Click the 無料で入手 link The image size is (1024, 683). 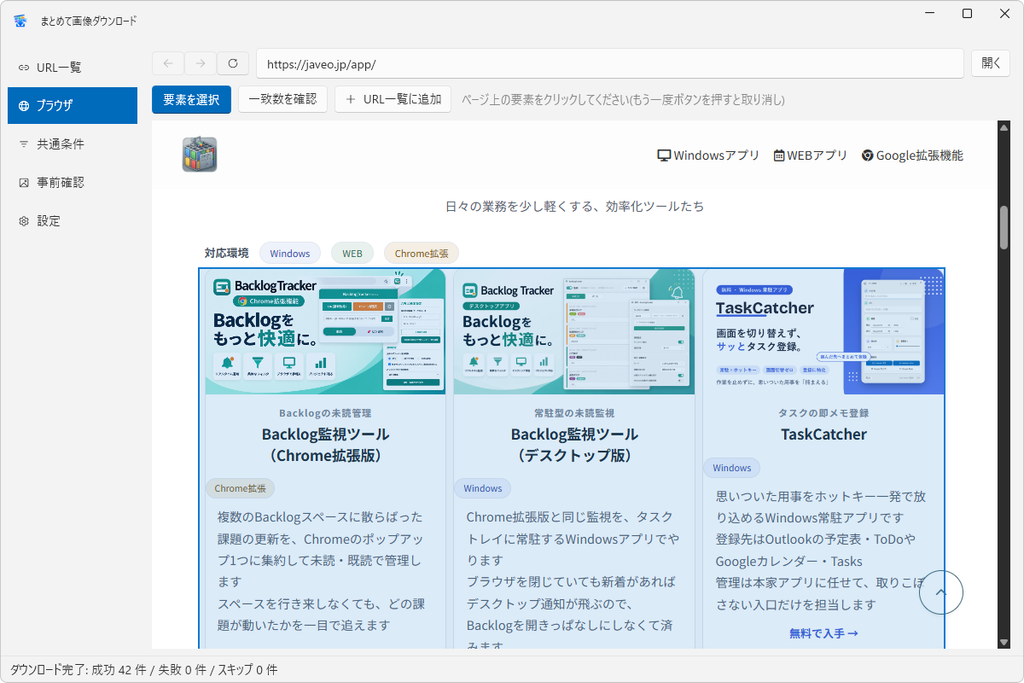coord(824,633)
